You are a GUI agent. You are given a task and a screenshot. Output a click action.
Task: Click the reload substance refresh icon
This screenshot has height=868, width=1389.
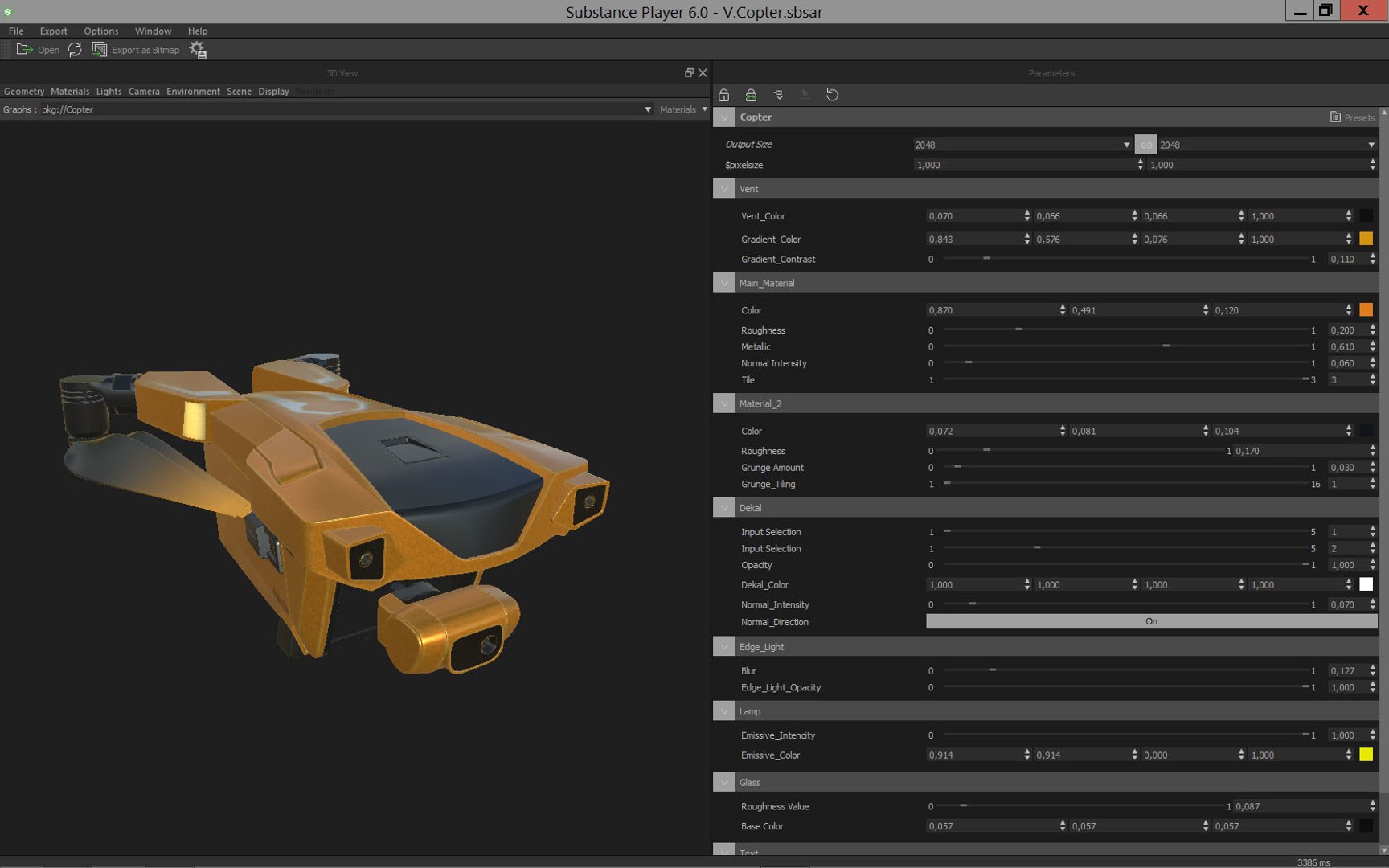75,50
